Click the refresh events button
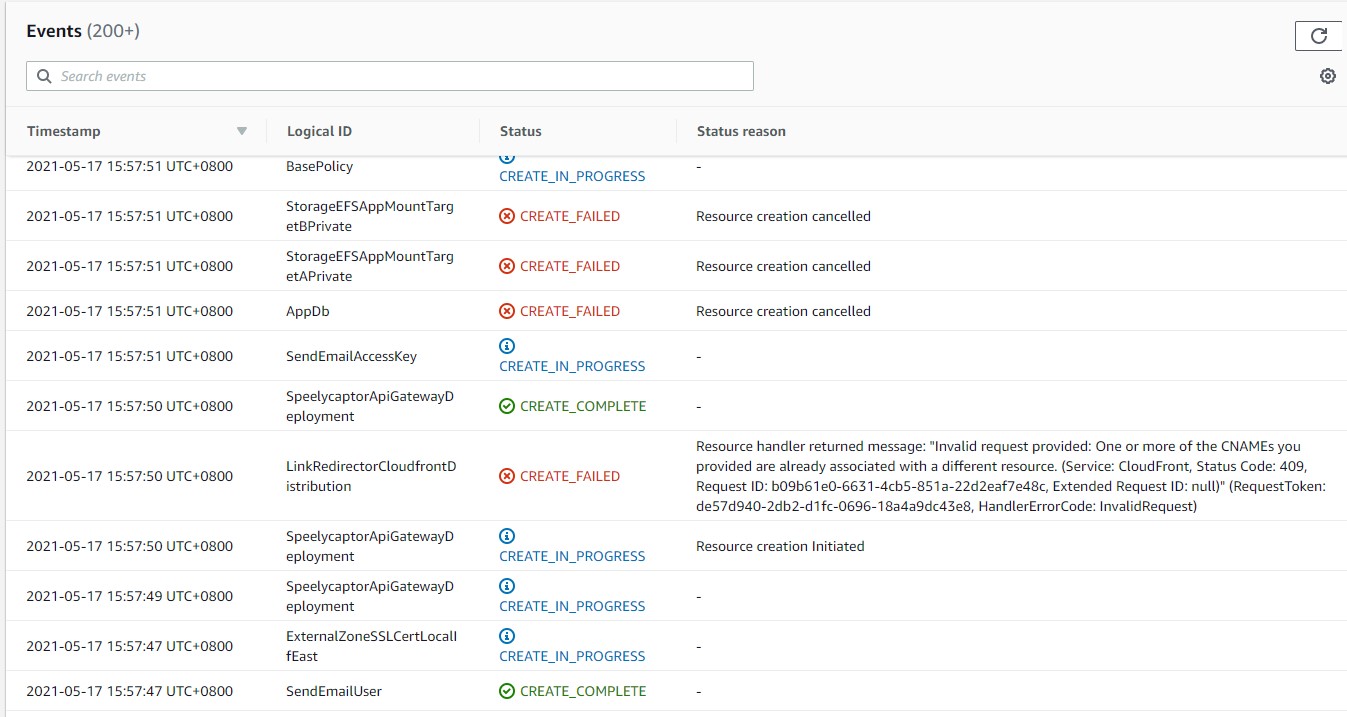Viewport: 1347px width, 717px height. [x=1320, y=36]
